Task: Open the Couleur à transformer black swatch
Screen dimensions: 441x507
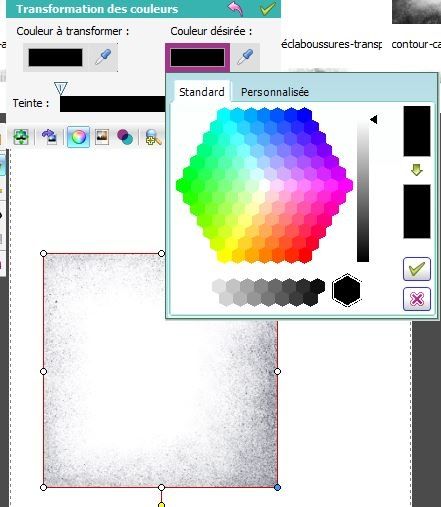Action: [x=55, y=57]
